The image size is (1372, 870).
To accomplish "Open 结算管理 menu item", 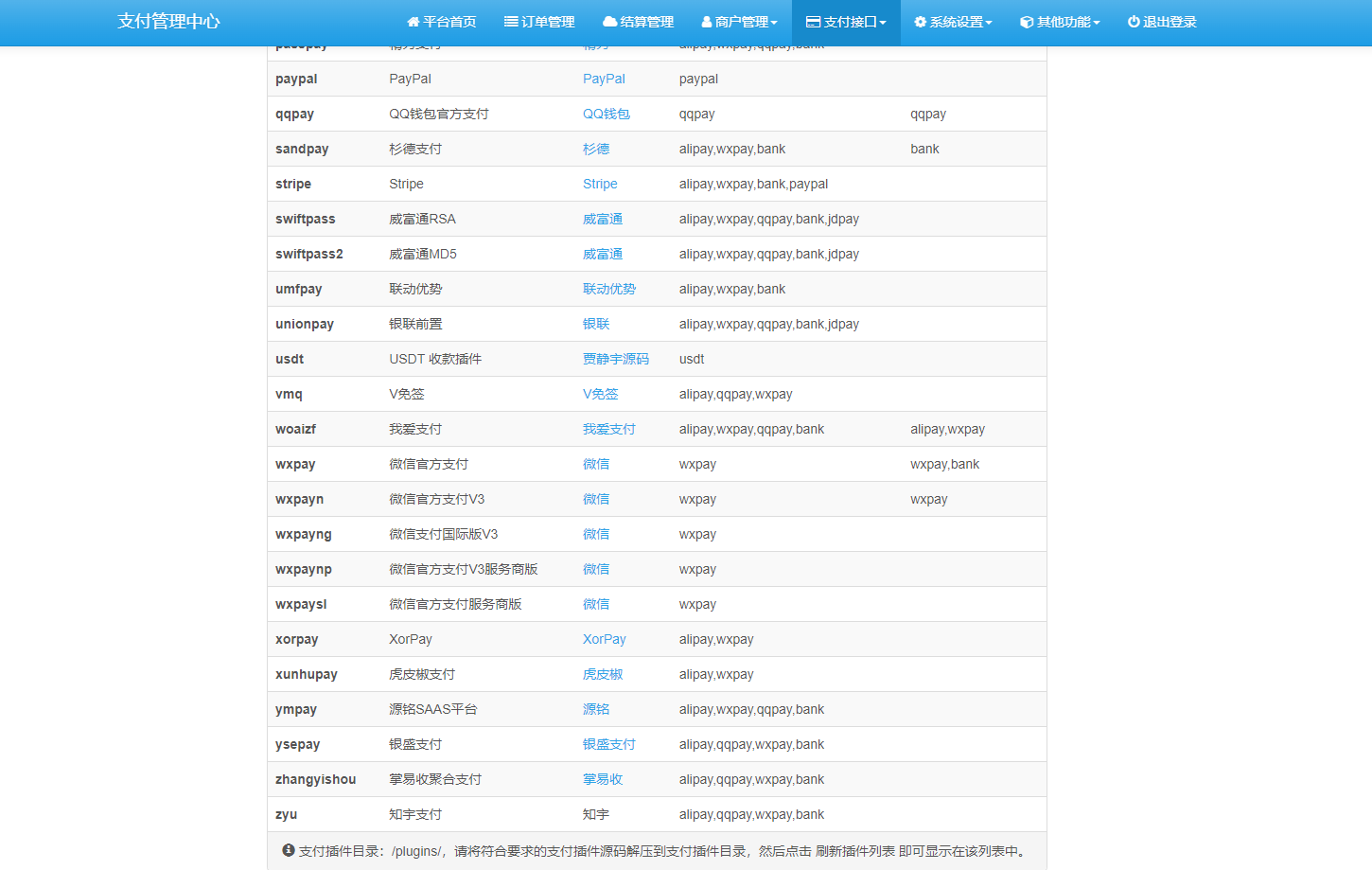I will [x=639, y=22].
